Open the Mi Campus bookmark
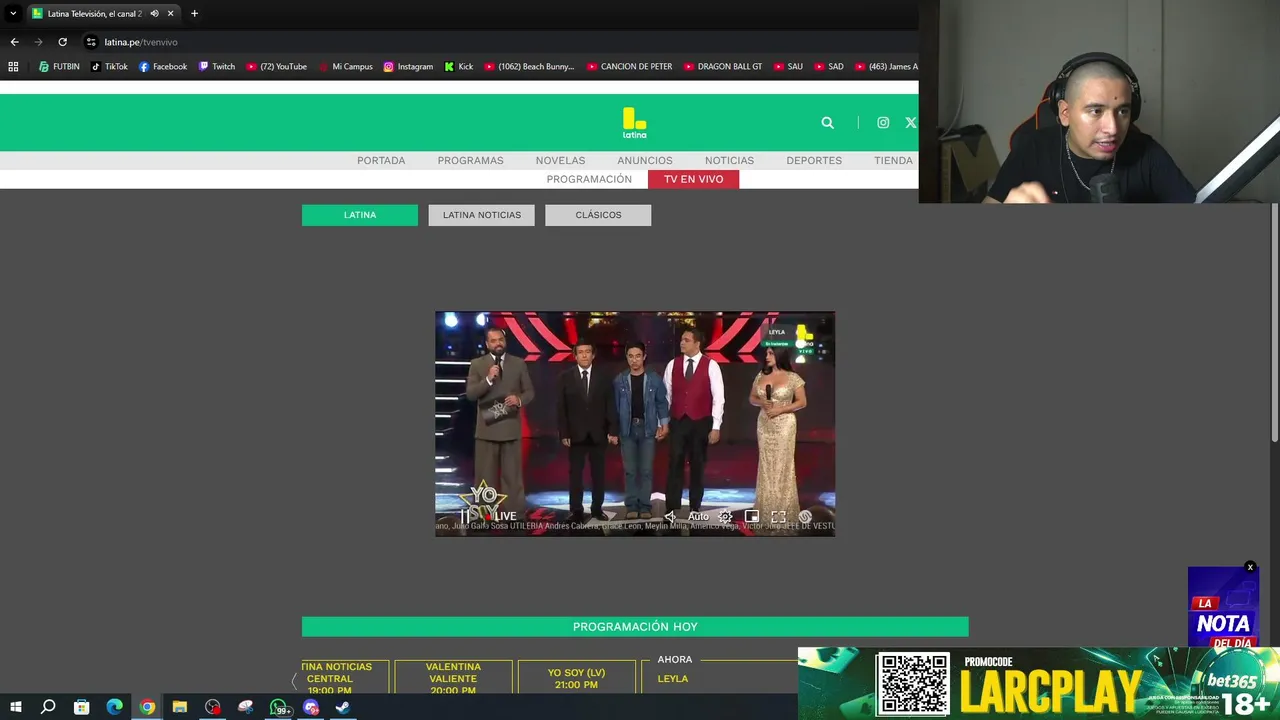This screenshot has width=1280, height=720. pyautogui.click(x=345, y=67)
